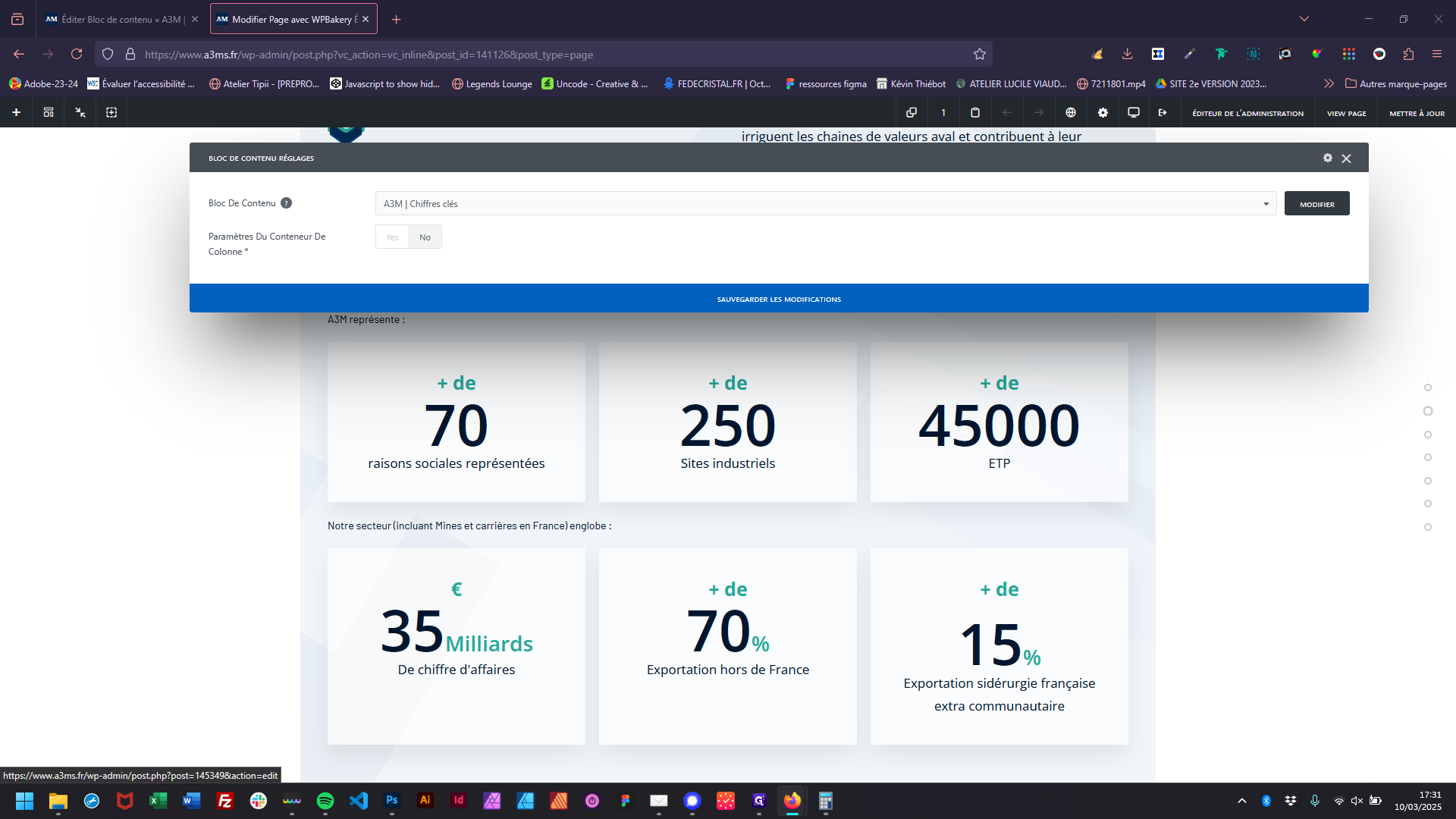The image size is (1456, 819).
Task: Bookmark this page with the star icon
Action: click(980, 54)
